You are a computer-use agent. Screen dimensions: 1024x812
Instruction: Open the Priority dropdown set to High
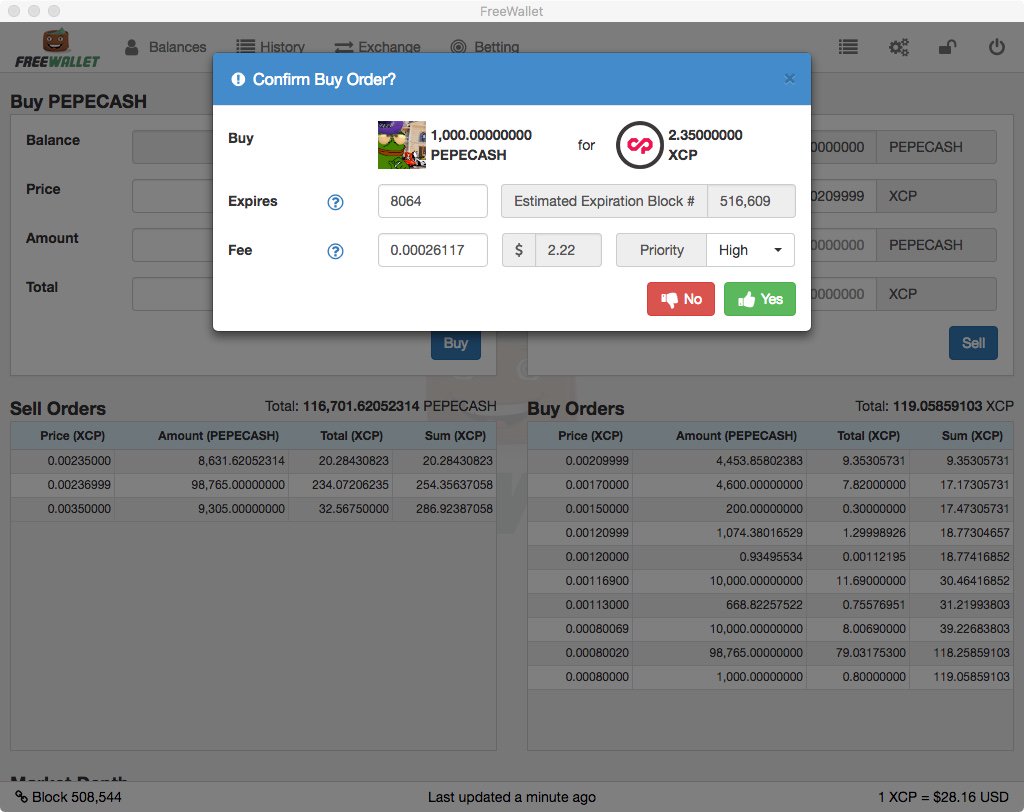pyautogui.click(x=750, y=250)
